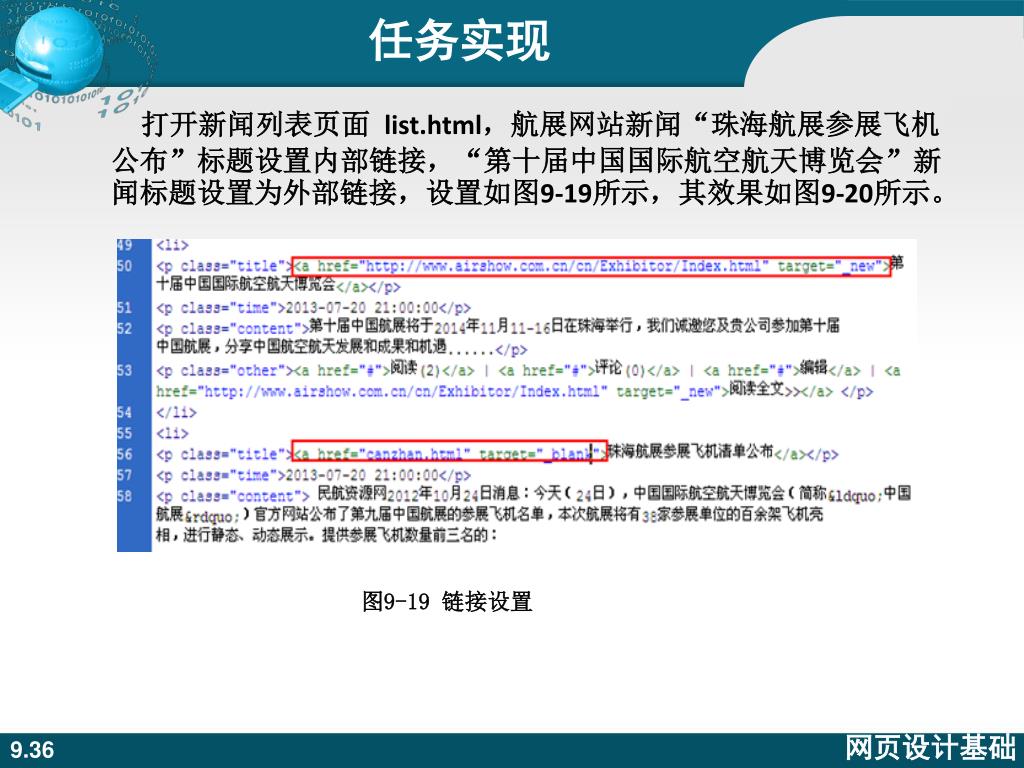Click the class="content" tag on line 58
Screen dimensions: 1024x768
click(232, 496)
